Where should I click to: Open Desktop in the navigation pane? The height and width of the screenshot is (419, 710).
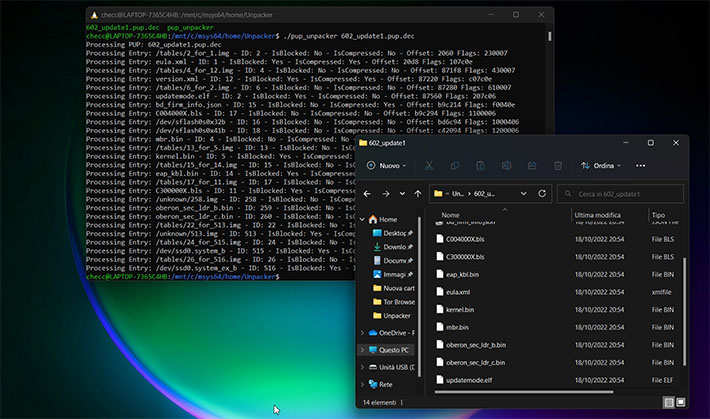click(392, 233)
